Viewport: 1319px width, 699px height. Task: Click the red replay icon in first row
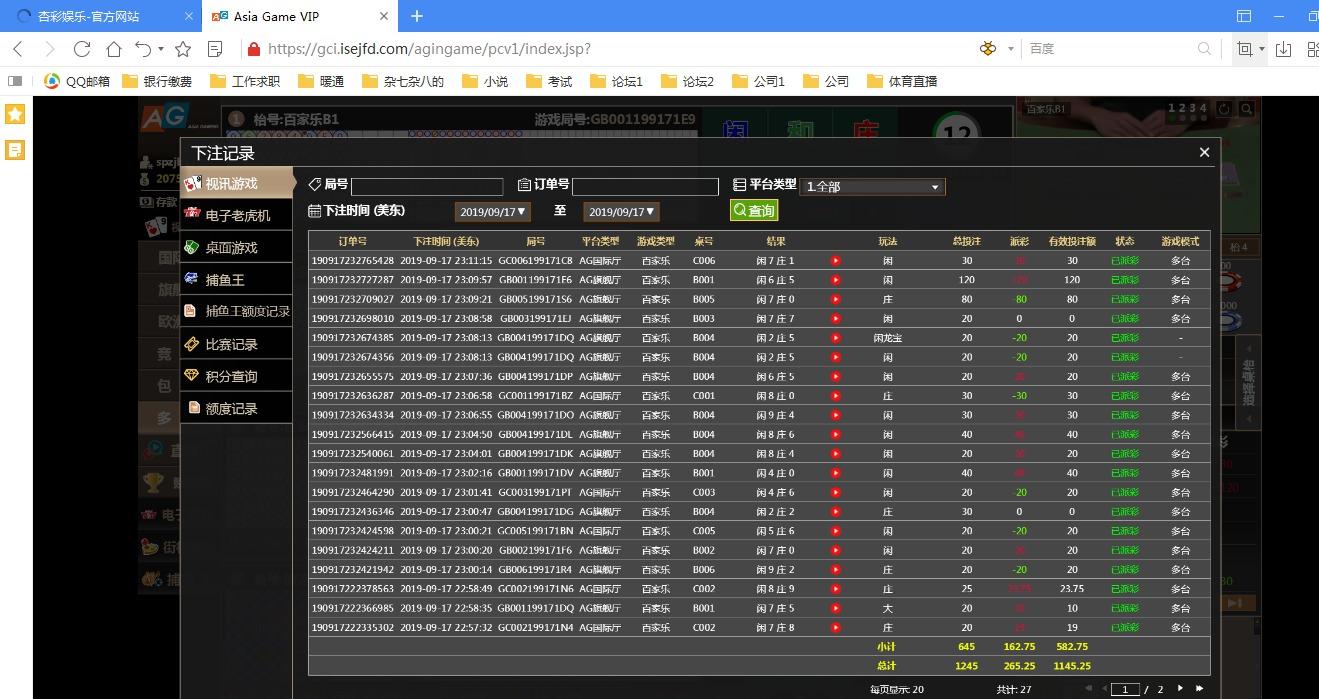[x=836, y=261]
